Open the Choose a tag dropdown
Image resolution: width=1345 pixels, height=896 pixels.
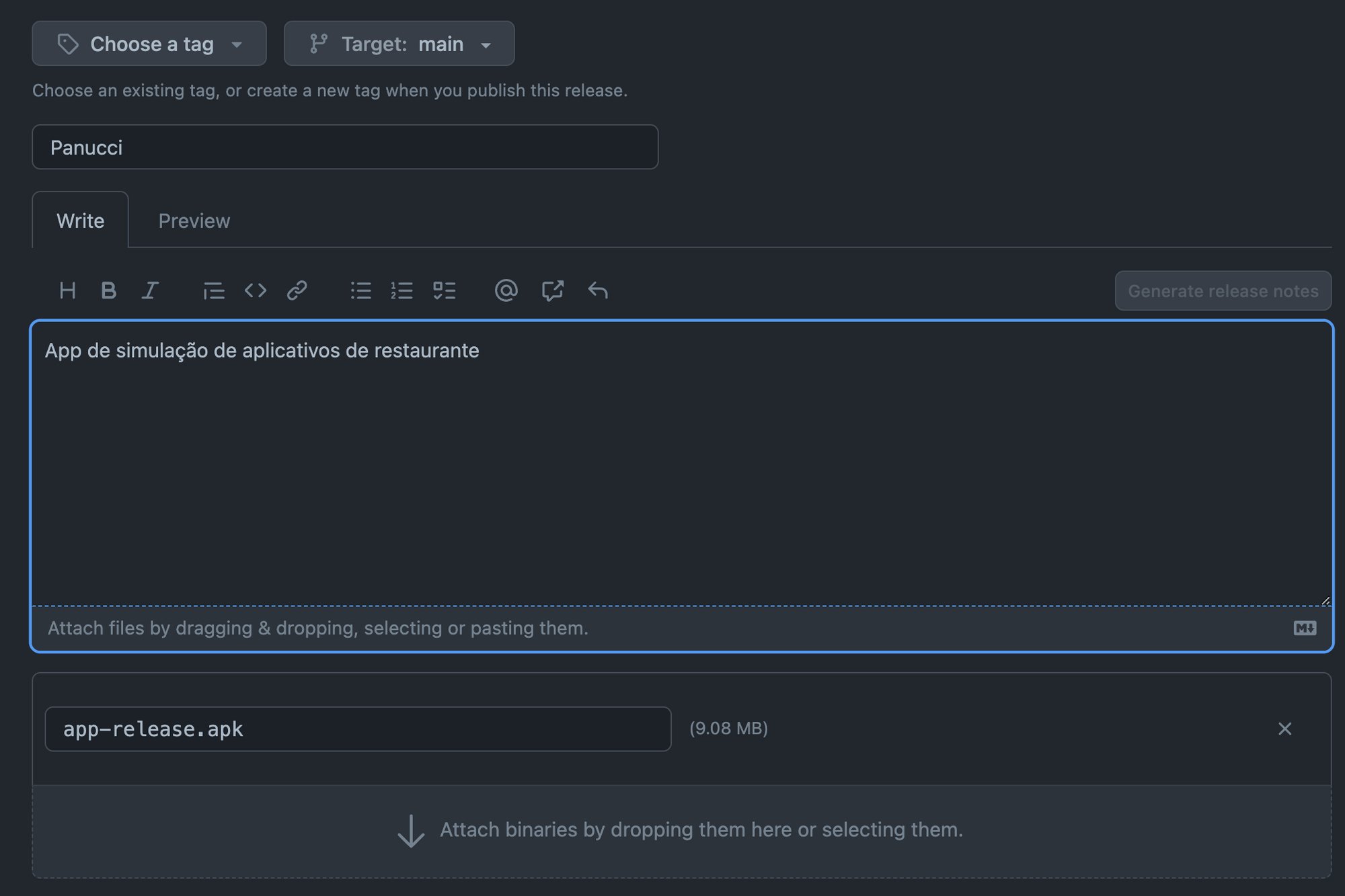[149, 44]
